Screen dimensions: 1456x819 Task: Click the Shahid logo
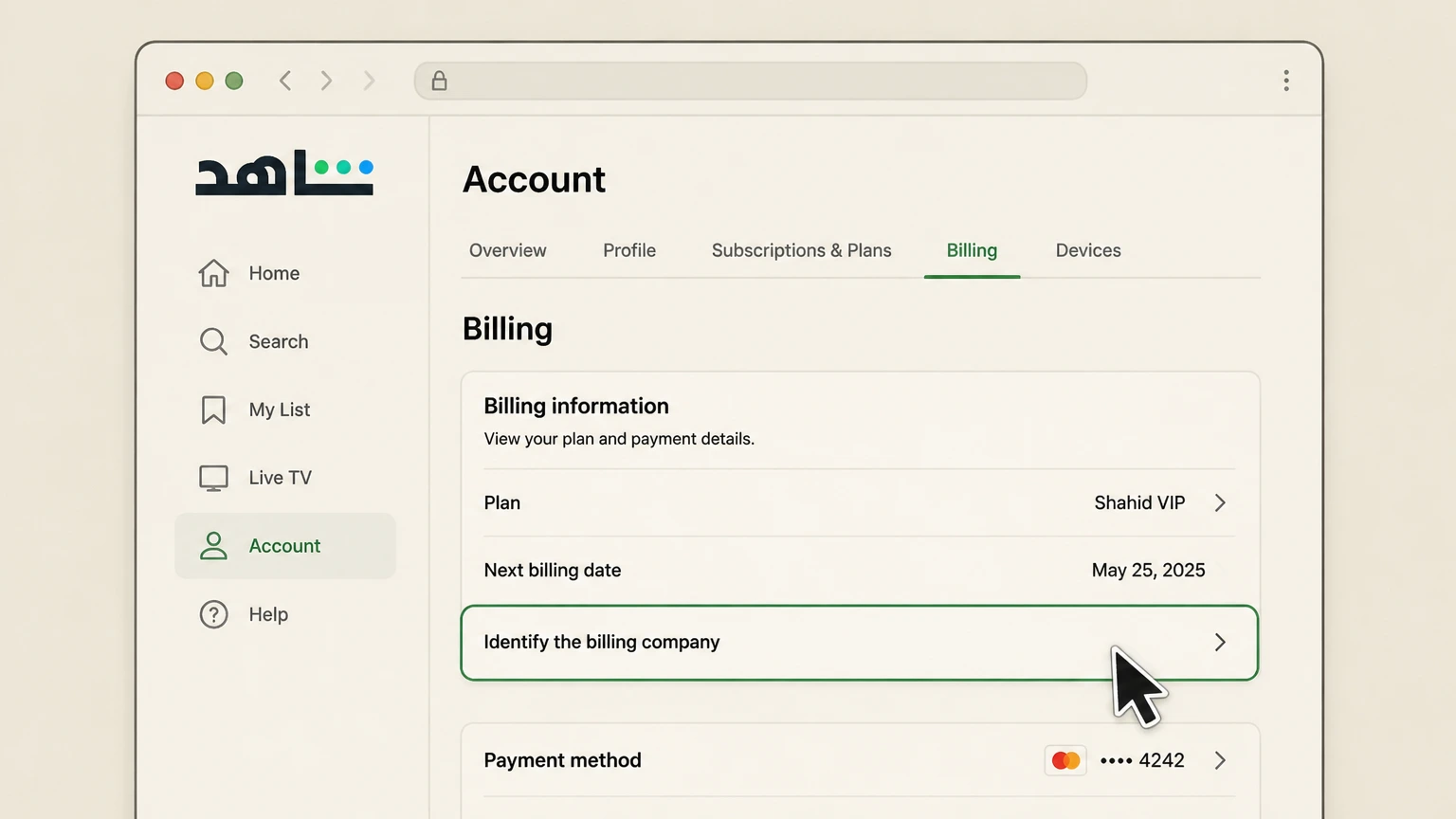pos(284,173)
